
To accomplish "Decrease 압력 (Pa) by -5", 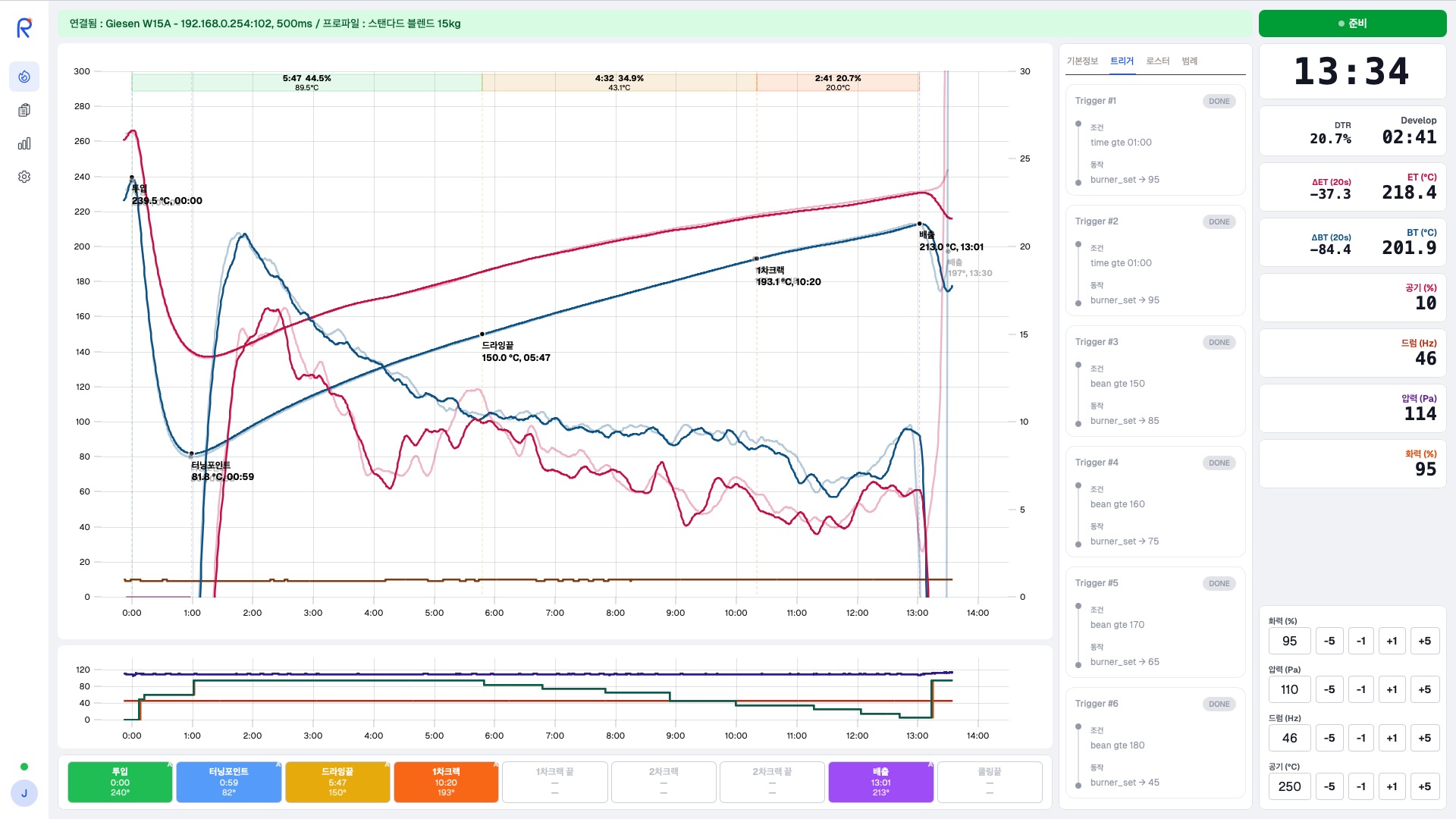I will point(1329,689).
